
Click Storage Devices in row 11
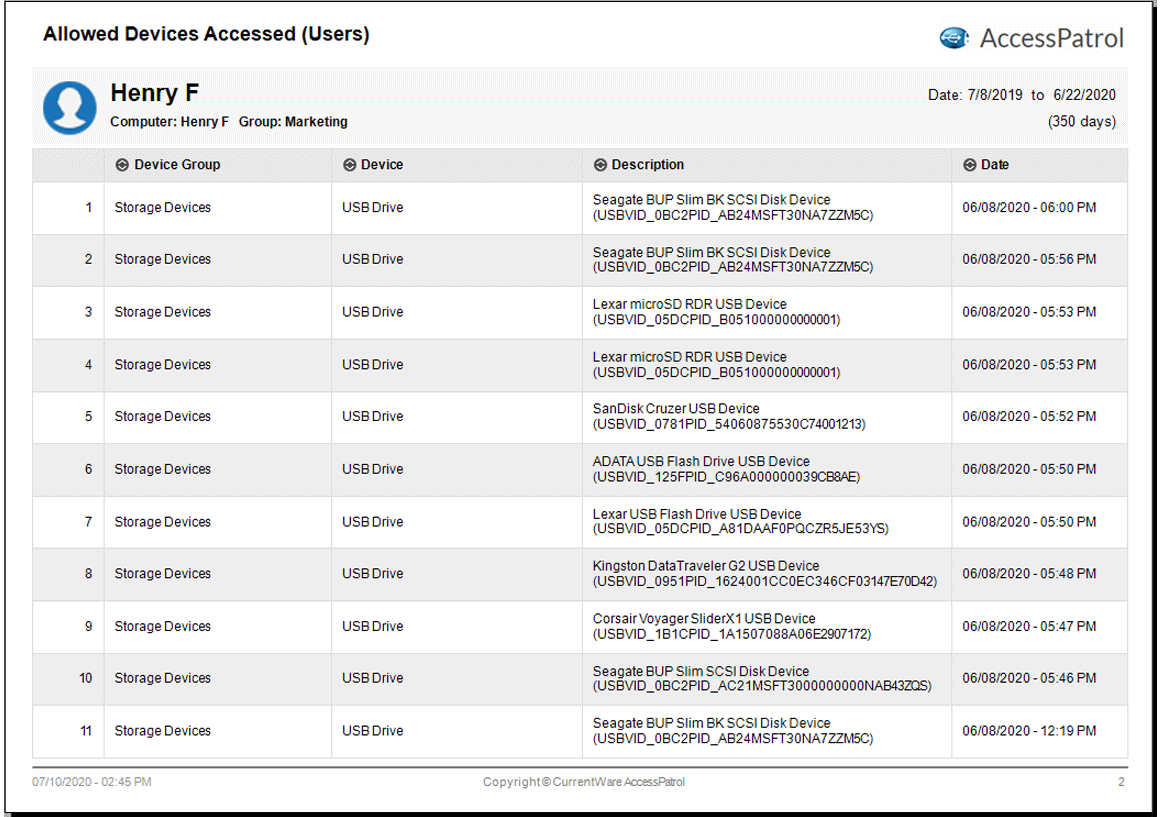click(162, 731)
